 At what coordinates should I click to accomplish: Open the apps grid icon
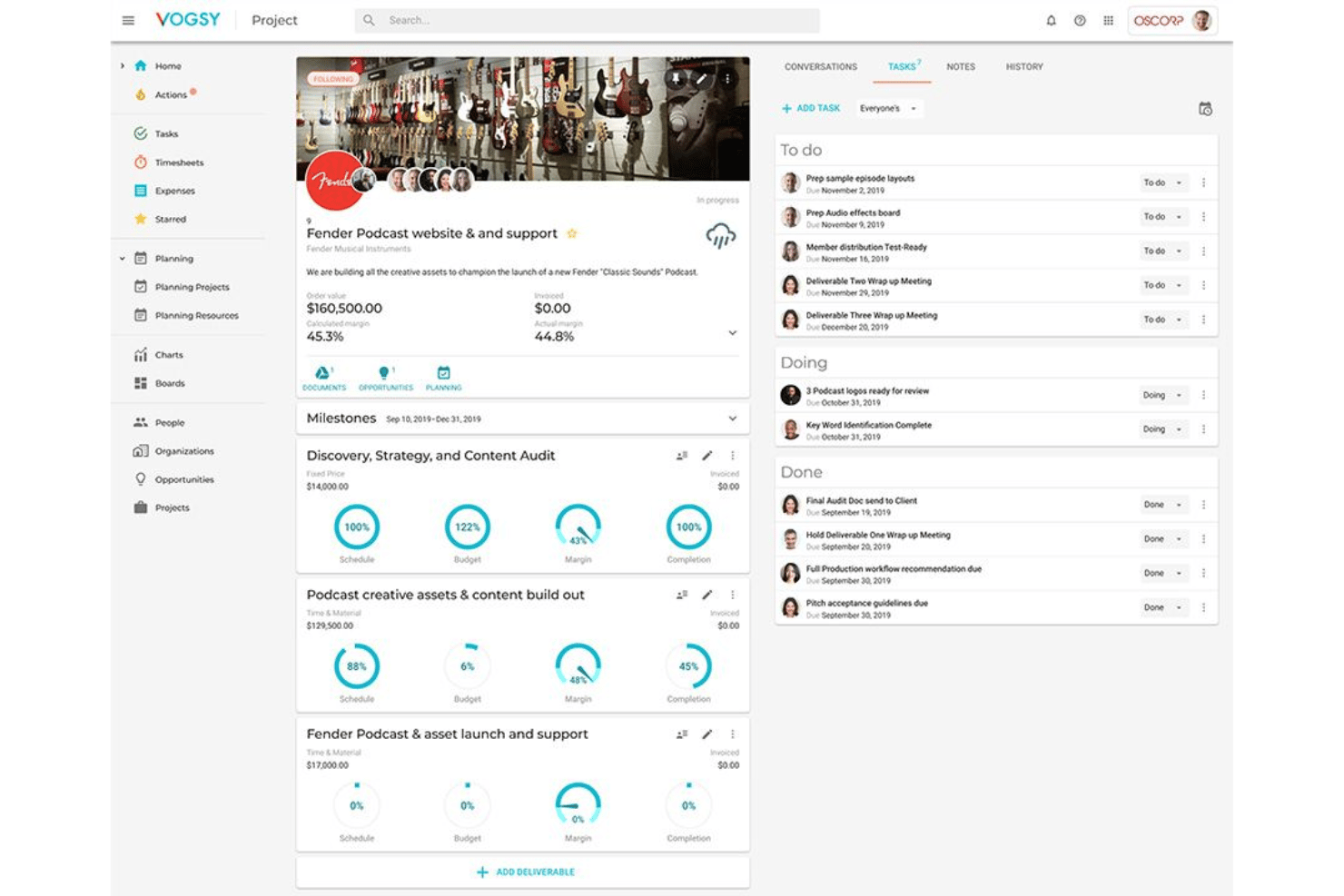[x=1108, y=20]
